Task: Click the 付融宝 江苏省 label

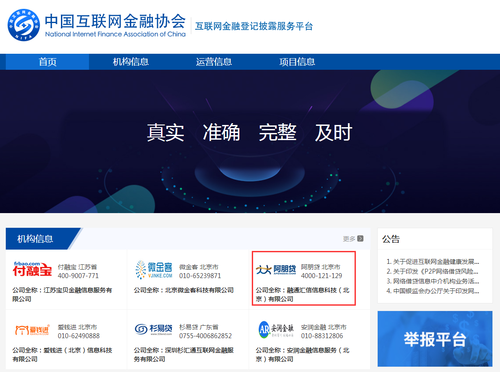Action: [77, 267]
